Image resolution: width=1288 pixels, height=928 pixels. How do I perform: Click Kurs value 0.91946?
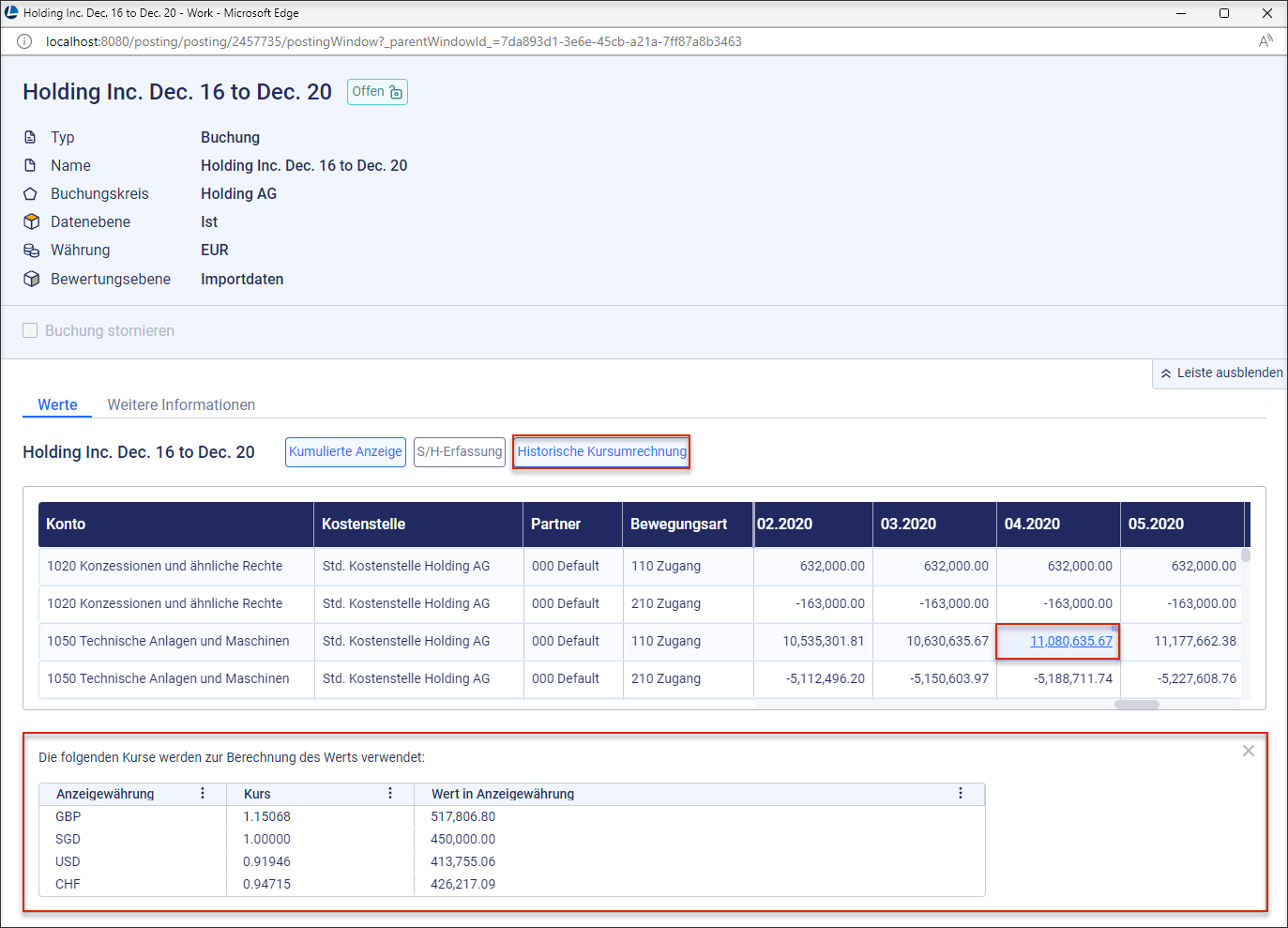tap(266, 861)
